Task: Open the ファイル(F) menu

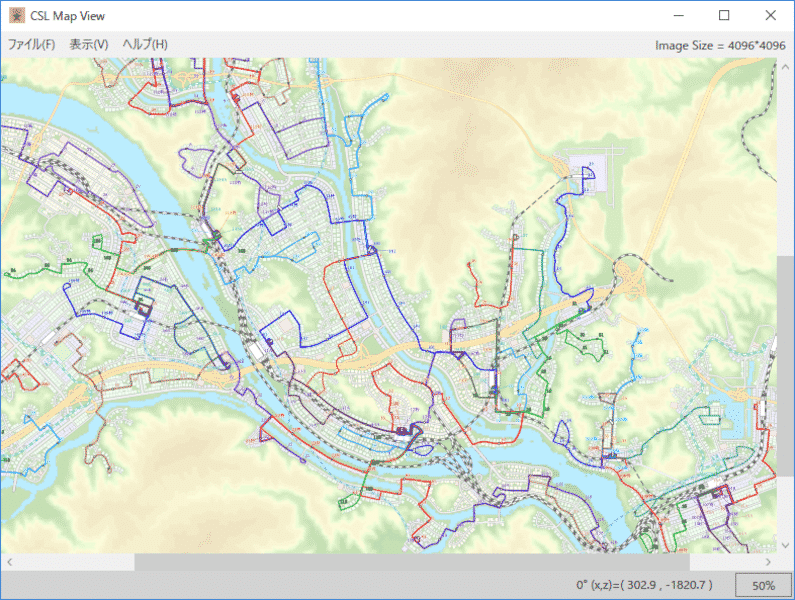Action: [x=31, y=45]
